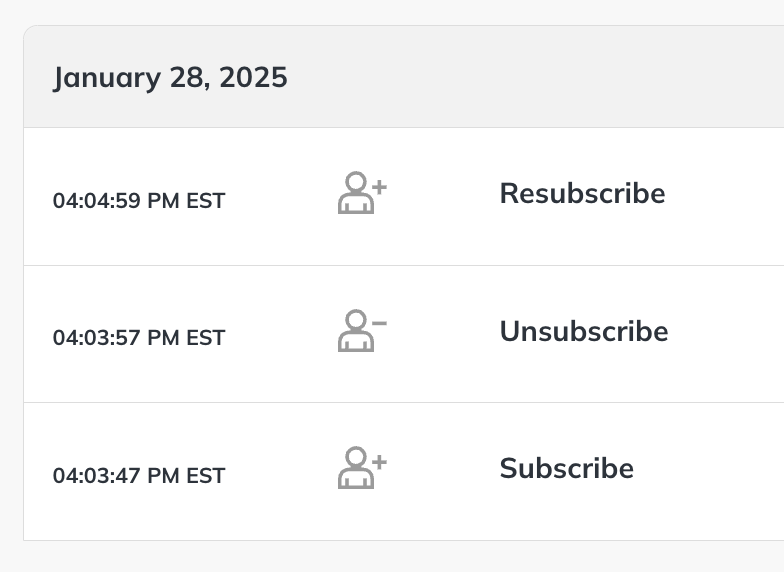
Task: Click the plus sign on the Resubscribe icon
Action: pyautogui.click(x=380, y=187)
